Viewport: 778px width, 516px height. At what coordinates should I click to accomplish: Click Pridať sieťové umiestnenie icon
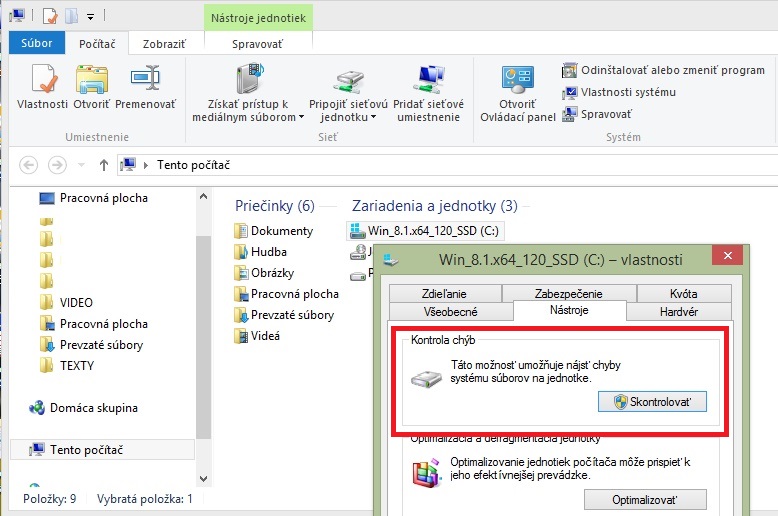(429, 93)
